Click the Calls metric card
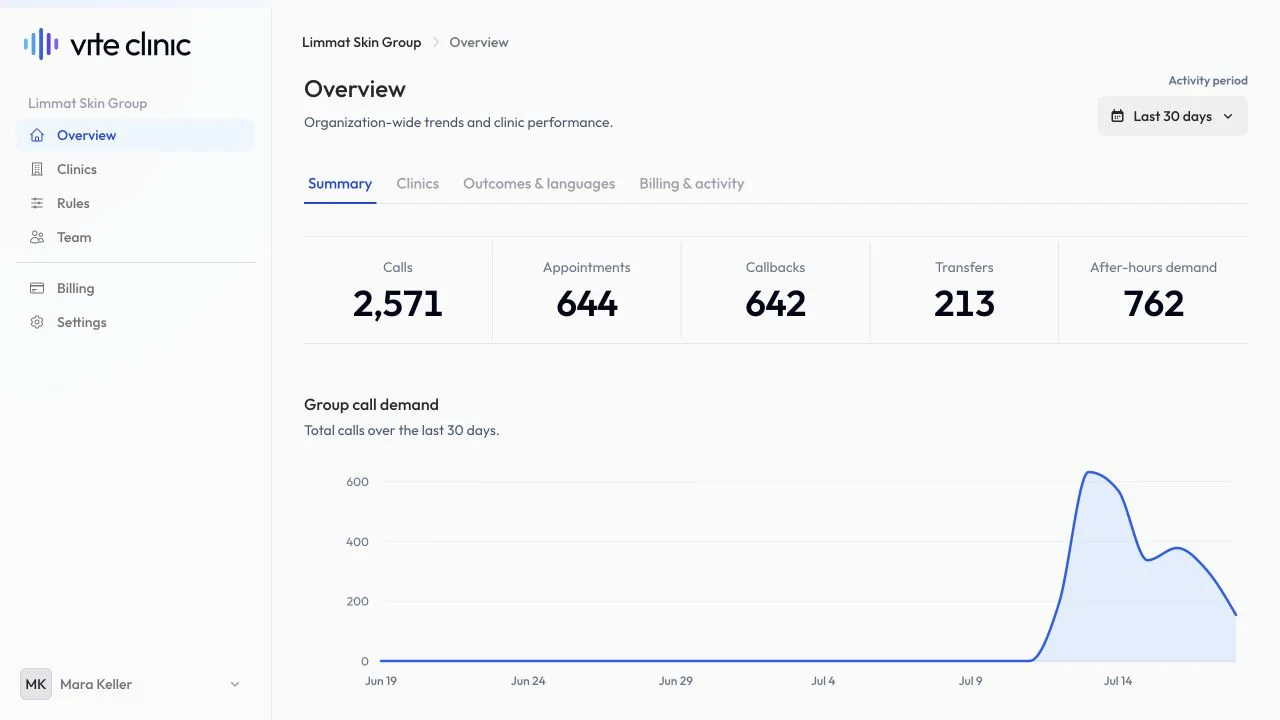1280x720 pixels. [x=398, y=291]
